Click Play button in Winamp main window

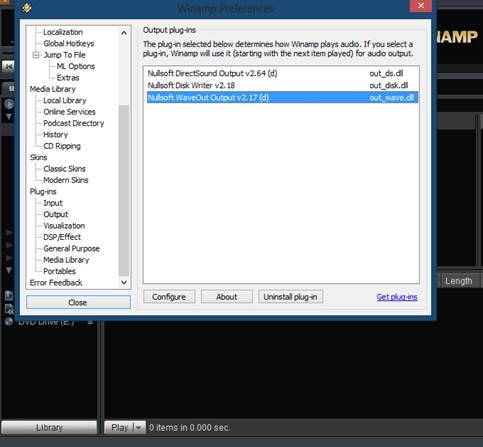pyautogui.click(x=119, y=427)
